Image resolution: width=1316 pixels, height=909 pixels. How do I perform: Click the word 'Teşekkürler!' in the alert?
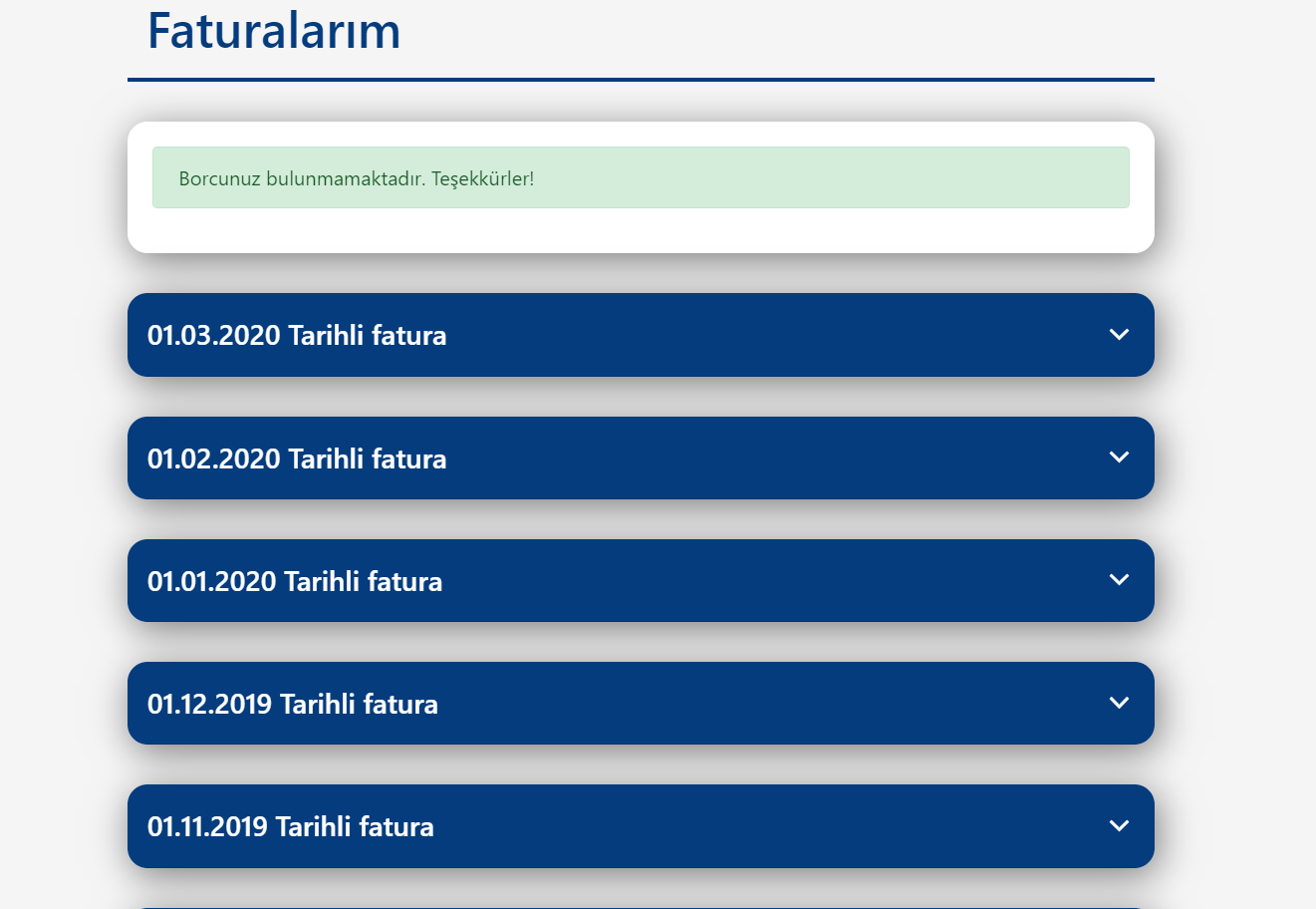coord(483,179)
